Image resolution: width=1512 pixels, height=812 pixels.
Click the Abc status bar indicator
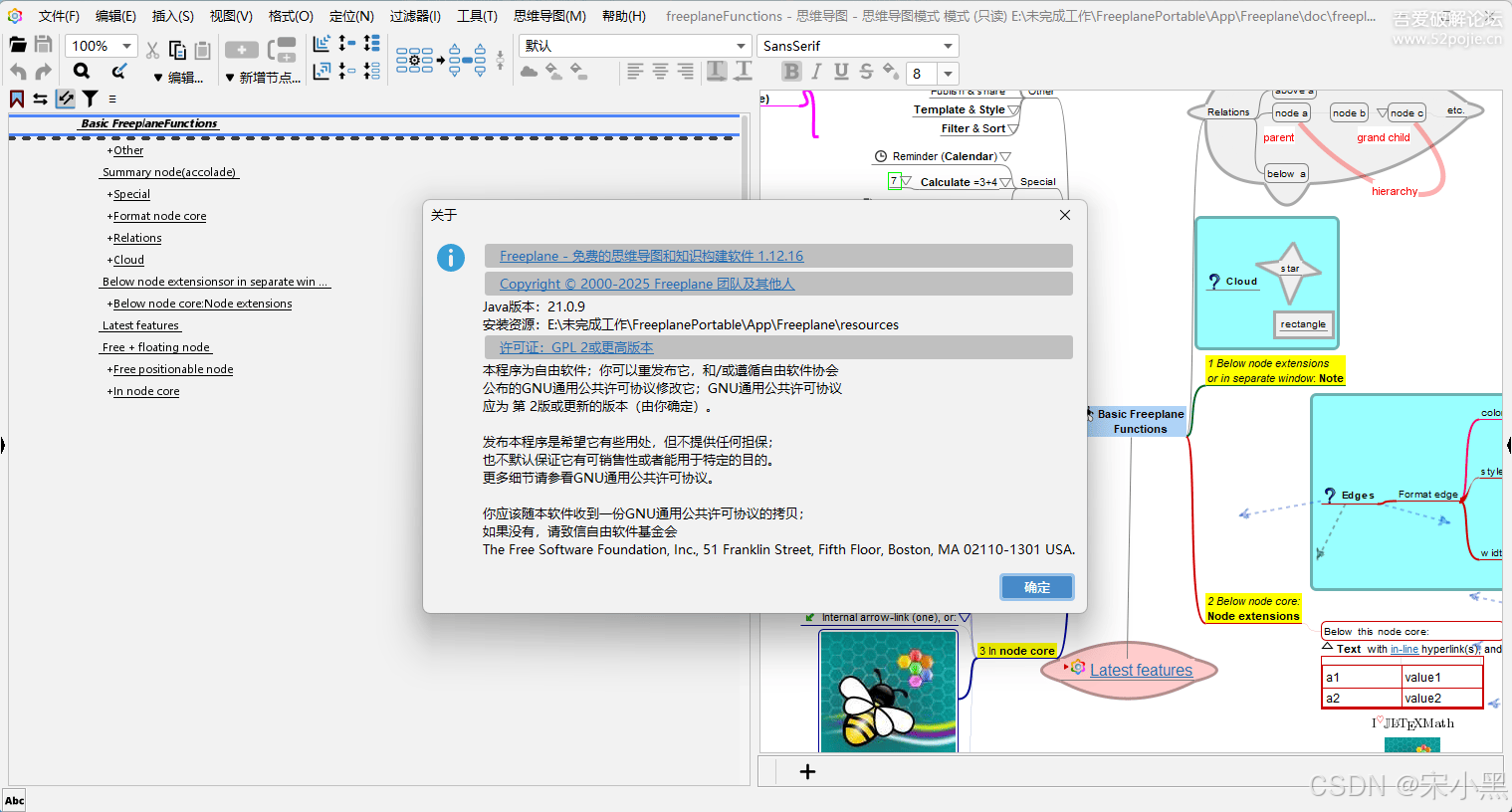(x=14, y=800)
